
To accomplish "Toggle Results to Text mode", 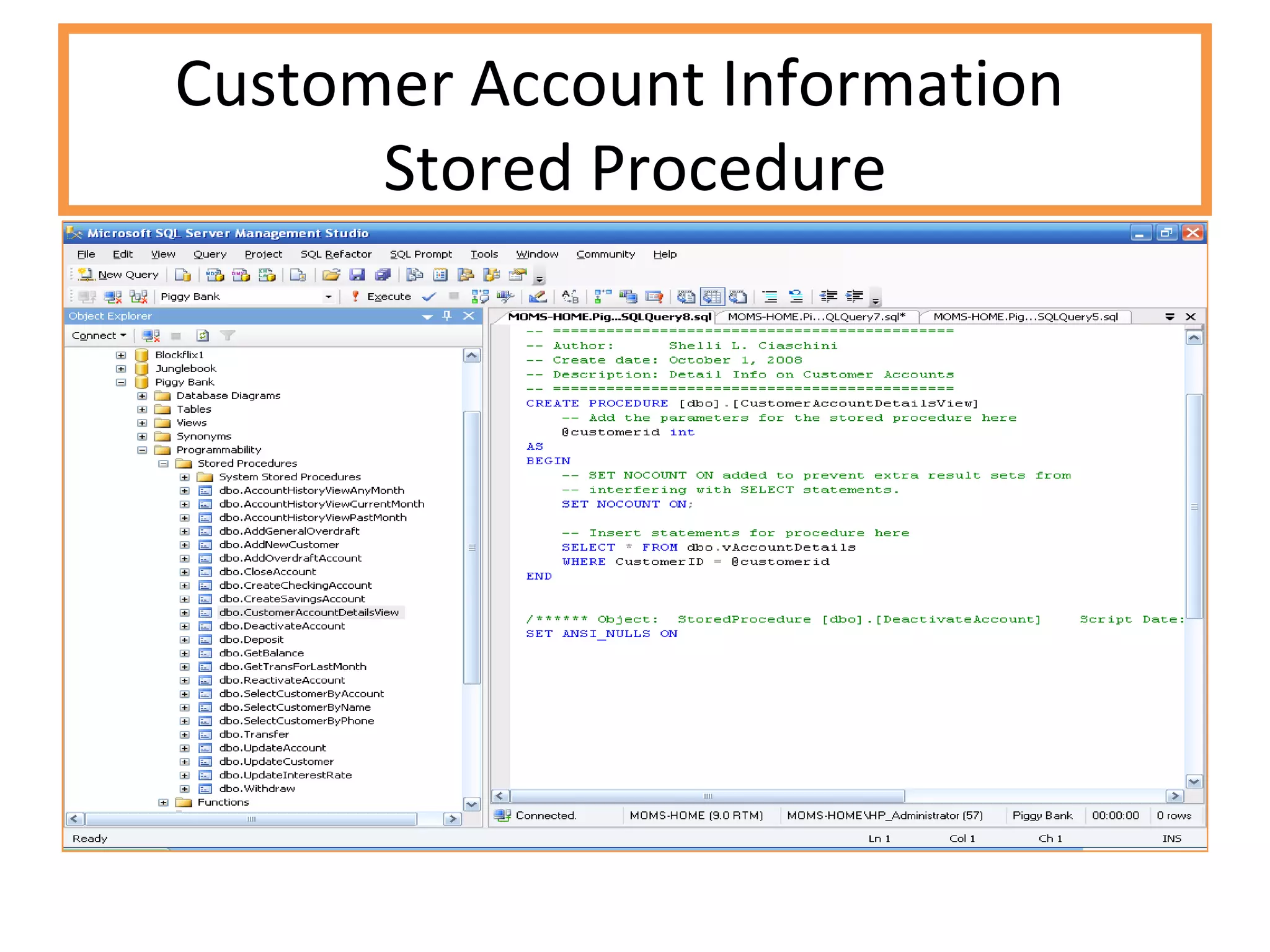I will [x=686, y=297].
